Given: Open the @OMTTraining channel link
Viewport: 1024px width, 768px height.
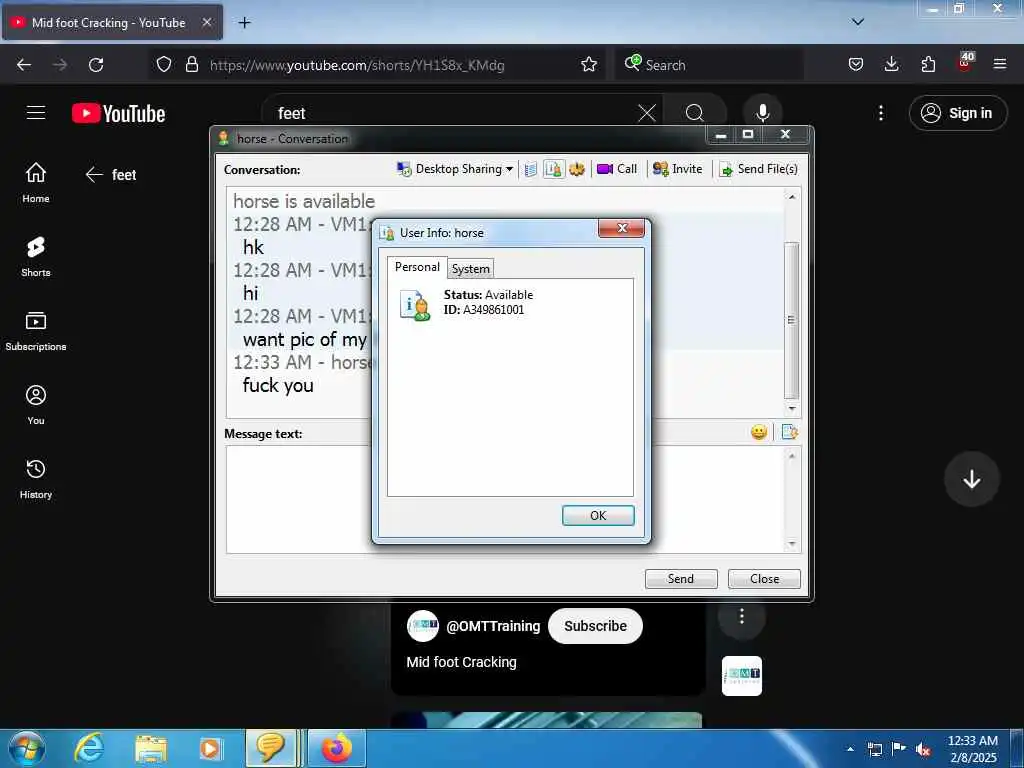Looking at the screenshot, I should pyautogui.click(x=493, y=626).
